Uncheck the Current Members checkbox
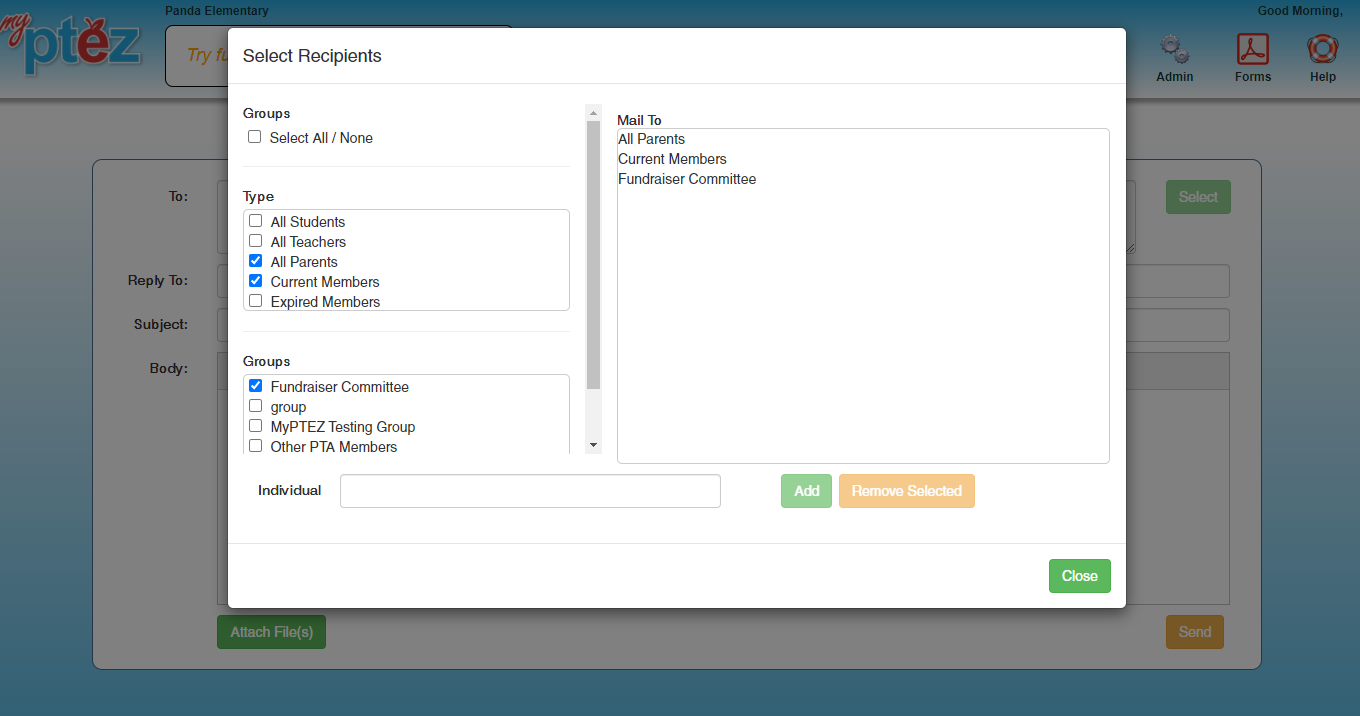1360x716 pixels. [x=256, y=281]
